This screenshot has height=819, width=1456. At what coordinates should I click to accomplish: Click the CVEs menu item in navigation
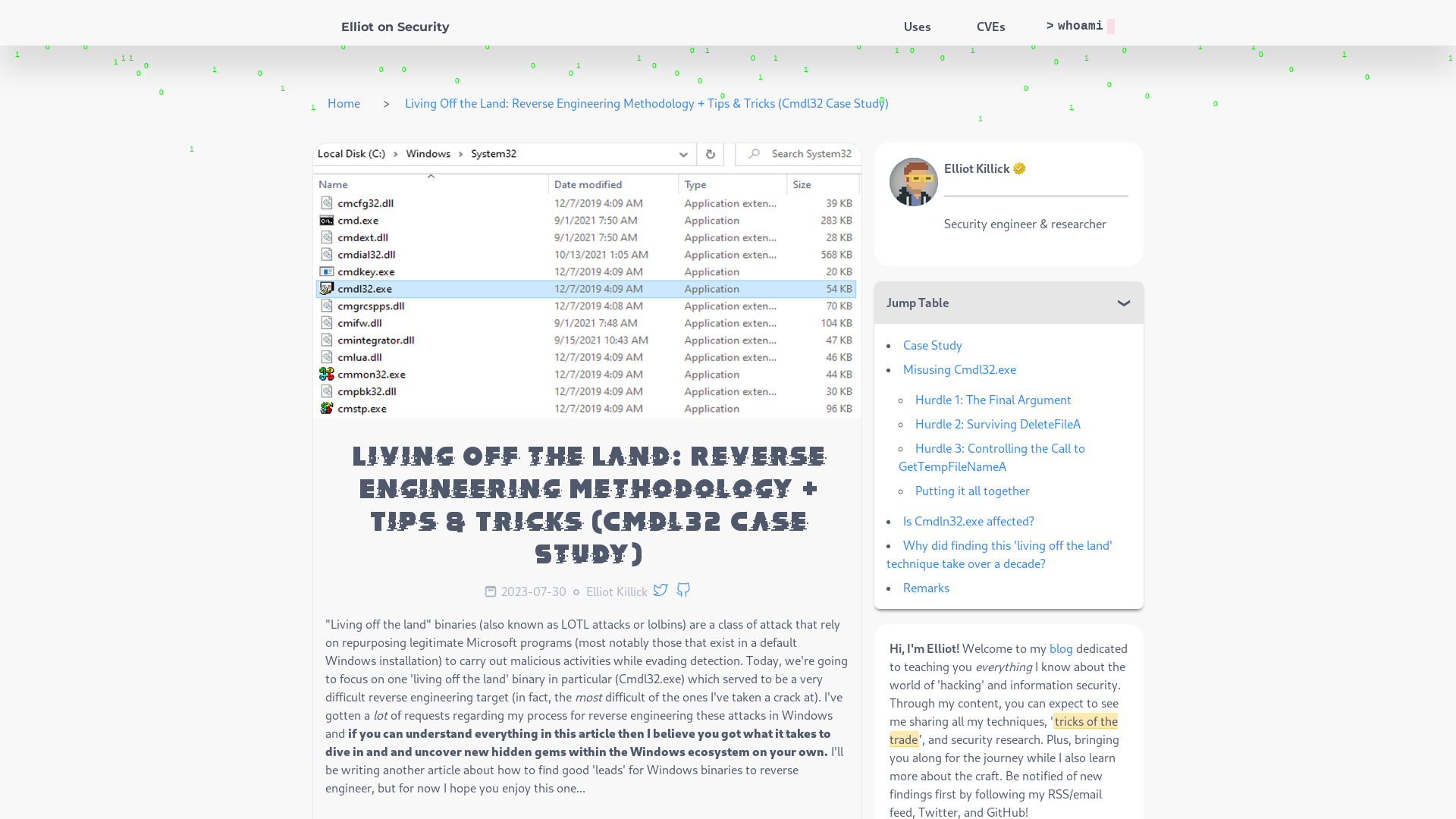(991, 26)
